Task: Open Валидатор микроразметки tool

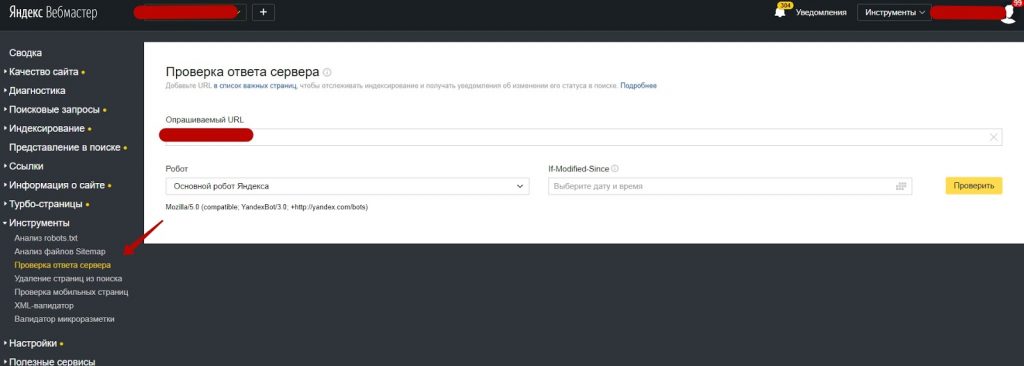Action: 64,319
